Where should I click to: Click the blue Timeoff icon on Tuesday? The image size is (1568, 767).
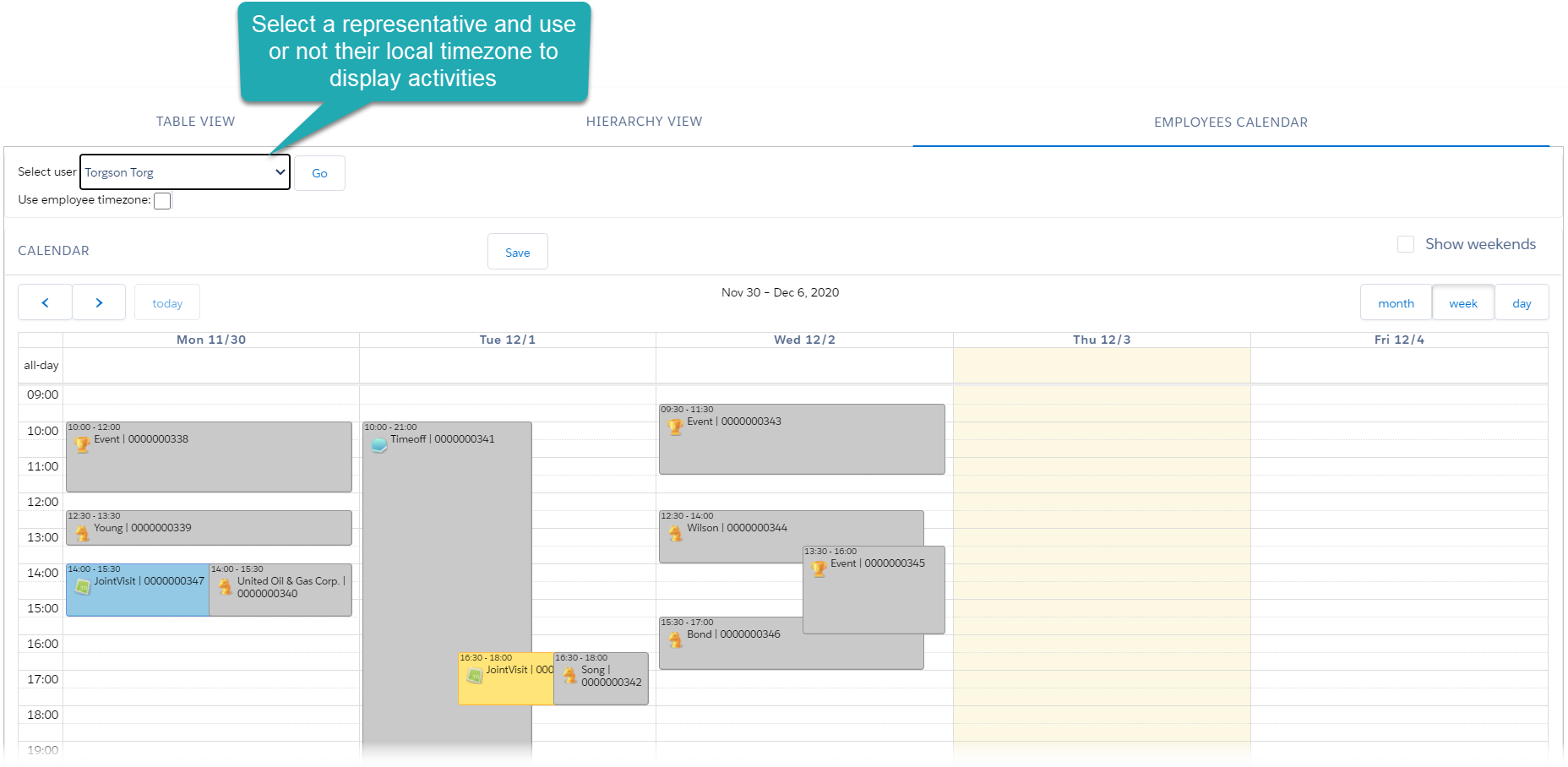tap(378, 444)
